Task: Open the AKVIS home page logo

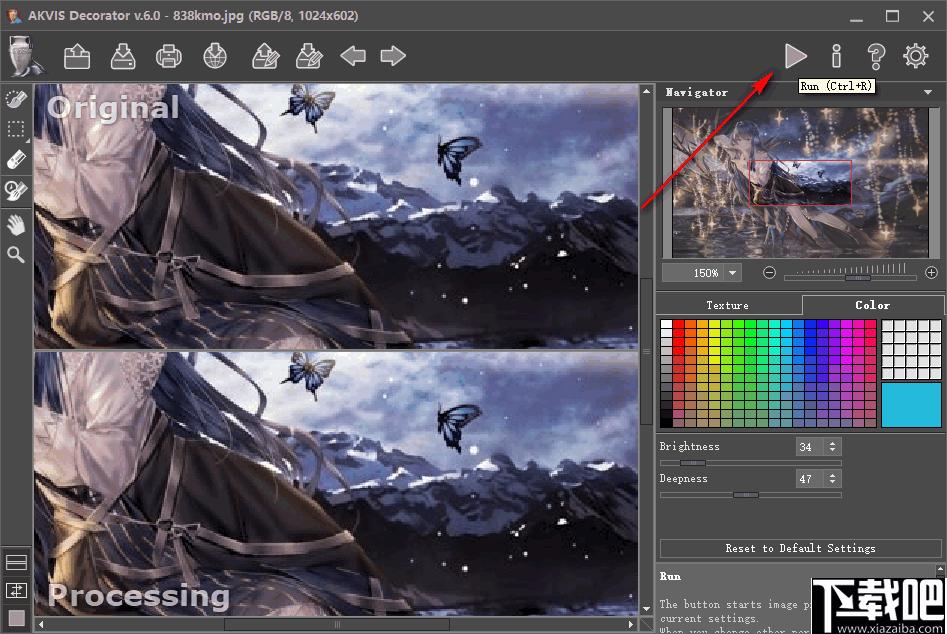Action: click(x=25, y=56)
